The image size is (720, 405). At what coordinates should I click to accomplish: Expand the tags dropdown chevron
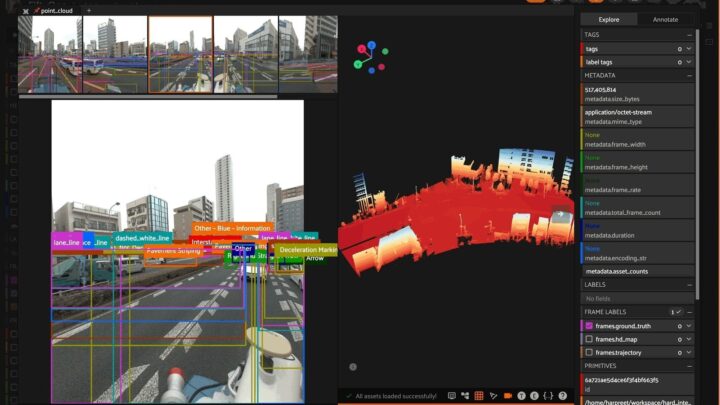pyautogui.click(x=689, y=49)
